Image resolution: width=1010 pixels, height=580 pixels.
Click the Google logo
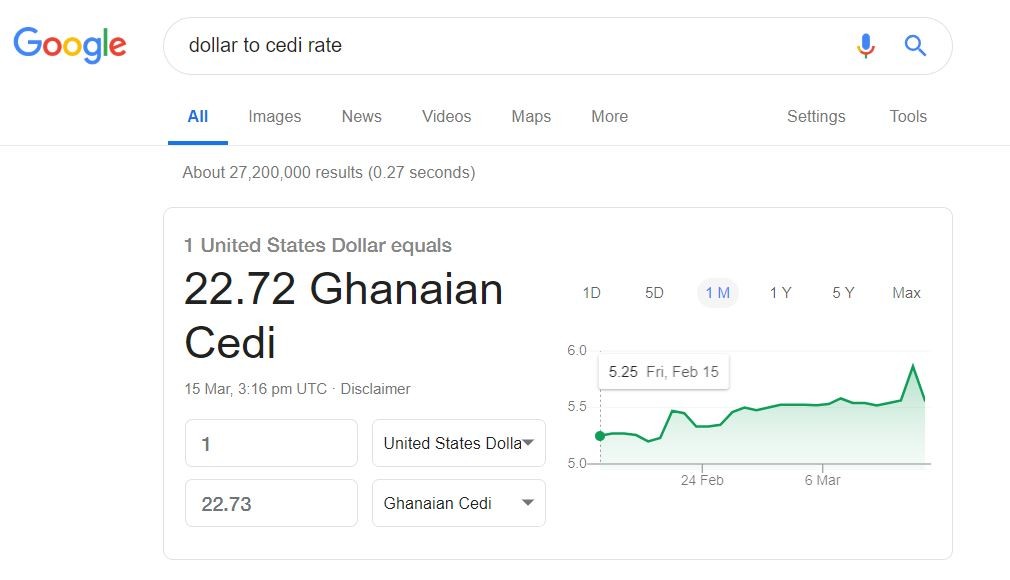pos(69,44)
